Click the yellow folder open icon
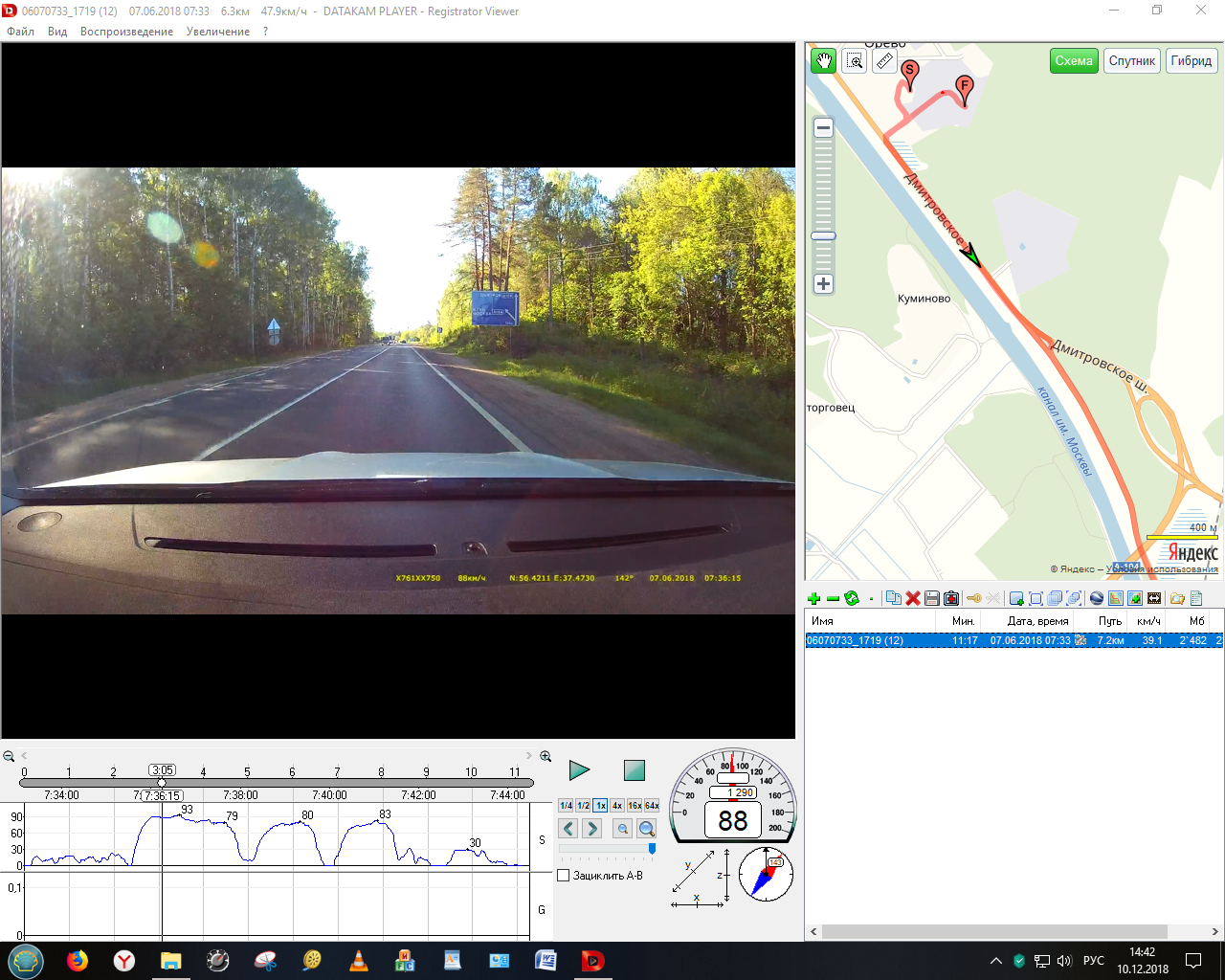The height and width of the screenshot is (980, 1225). click(1177, 599)
